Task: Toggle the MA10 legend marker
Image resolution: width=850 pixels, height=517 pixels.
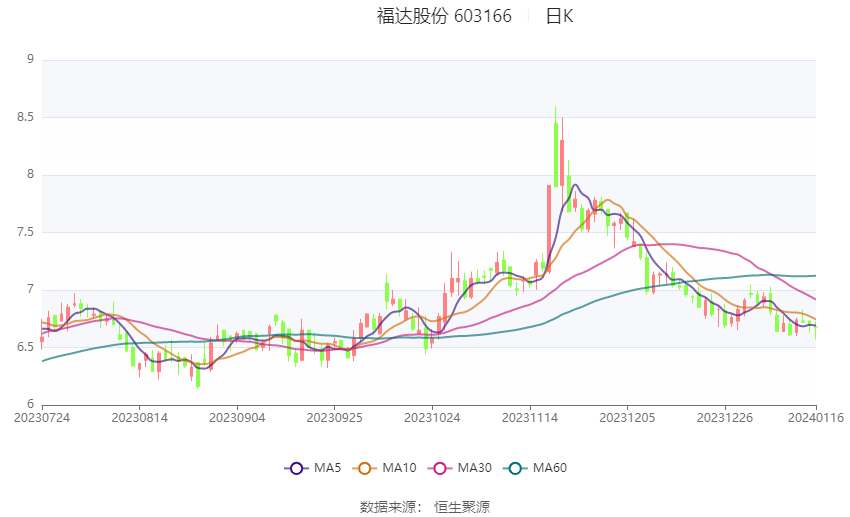Action: 364,468
